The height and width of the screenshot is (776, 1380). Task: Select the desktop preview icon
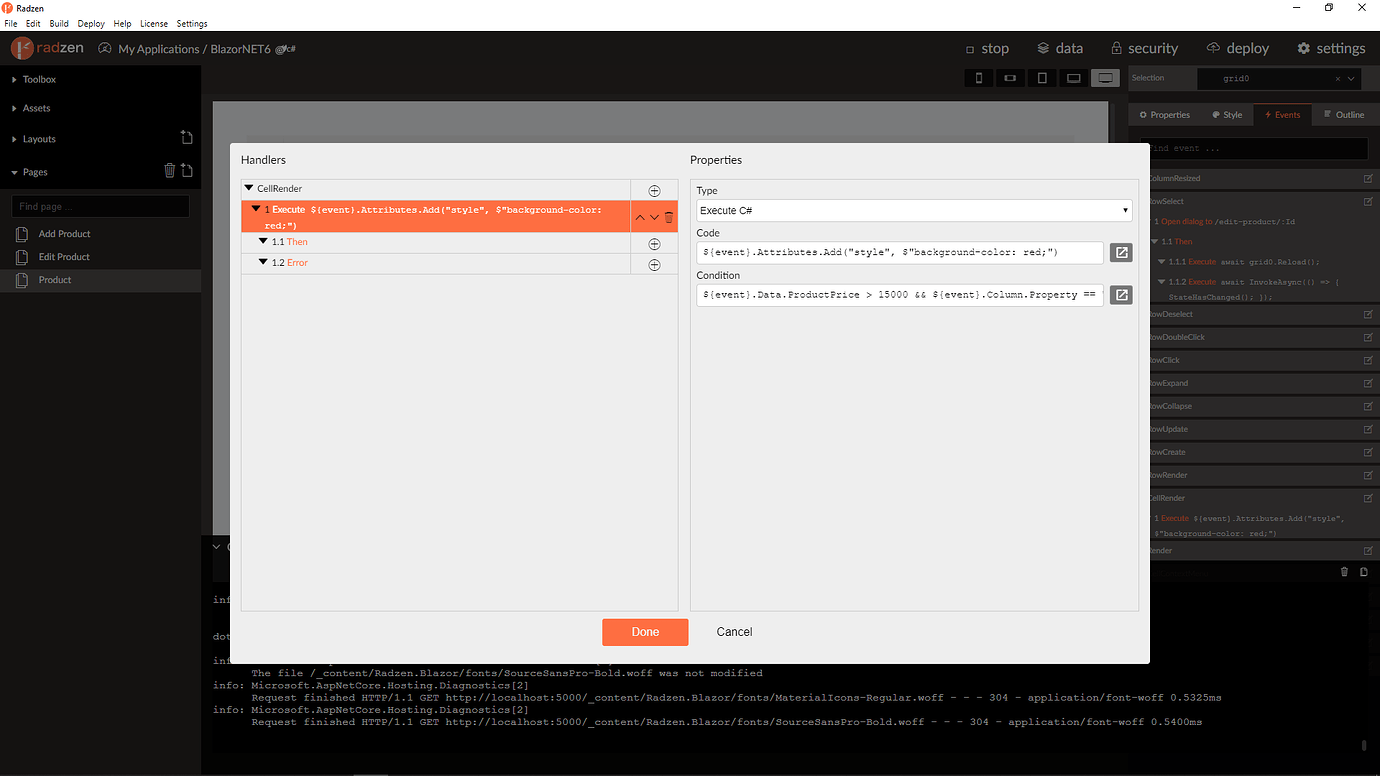[x=1105, y=77]
